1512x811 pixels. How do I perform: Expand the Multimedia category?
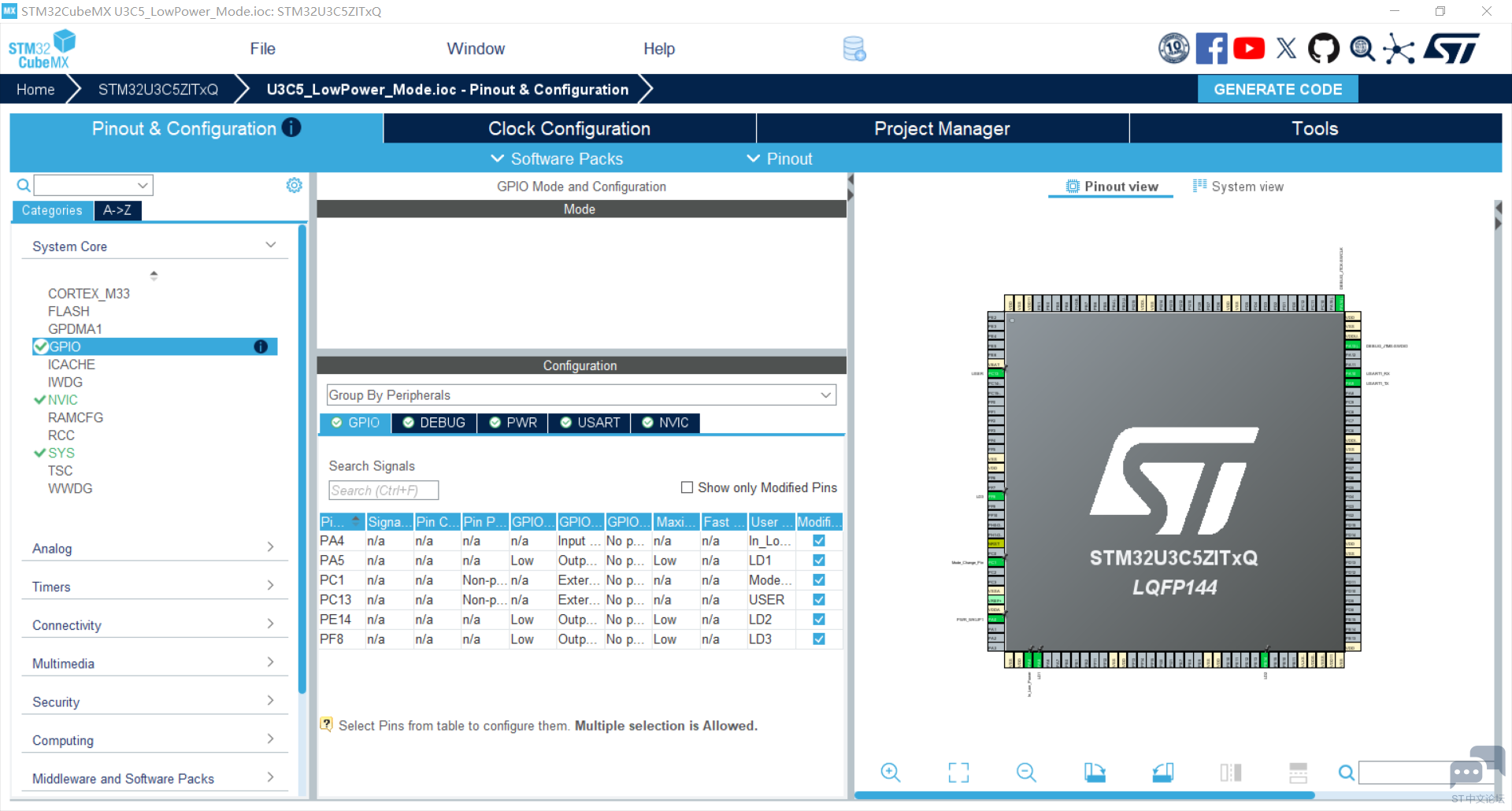tap(154, 664)
